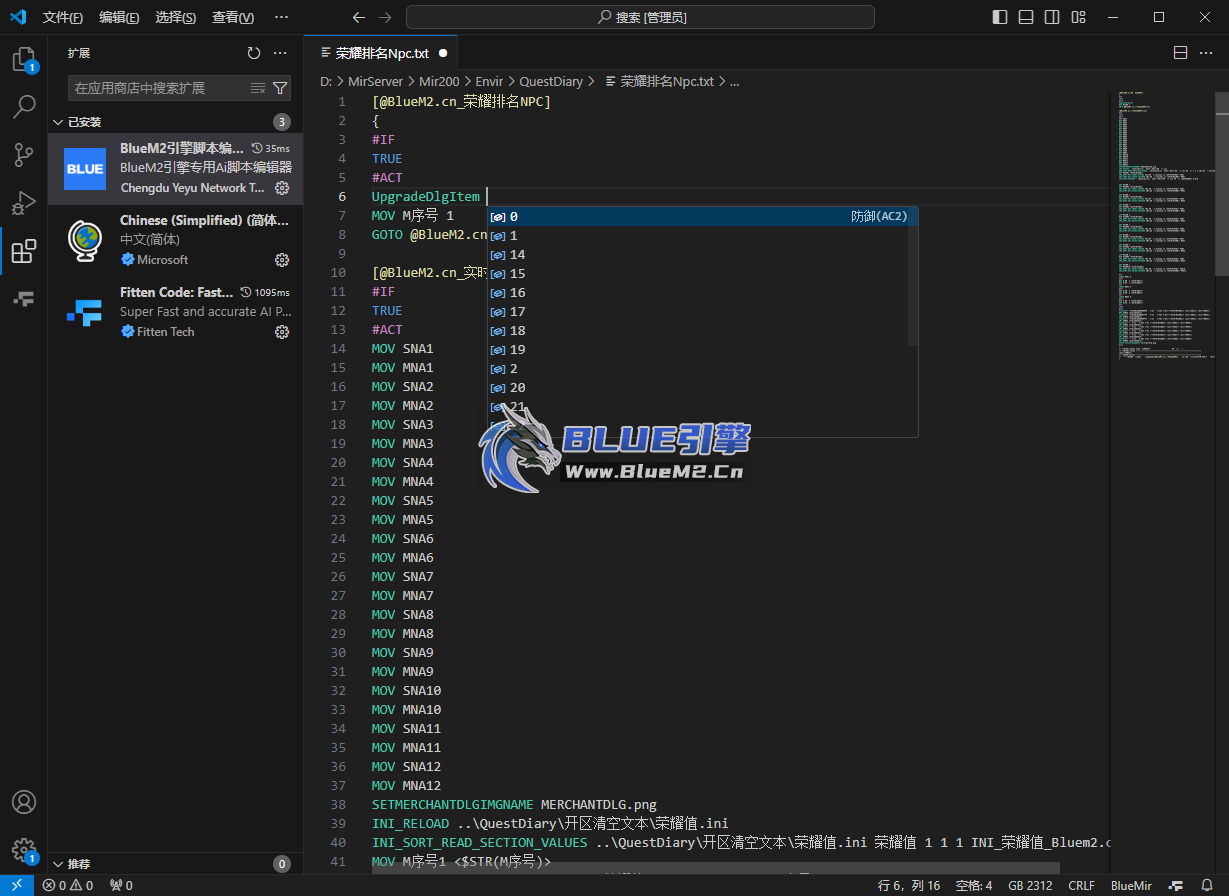The width and height of the screenshot is (1229, 896).
Task: Open the forwarded ports status item
Action: tap(121, 885)
